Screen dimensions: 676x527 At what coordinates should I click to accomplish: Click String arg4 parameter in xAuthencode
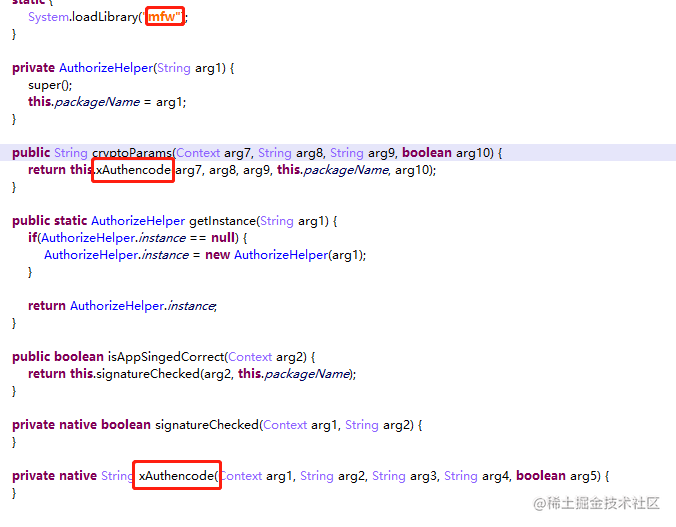tap(476, 476)
